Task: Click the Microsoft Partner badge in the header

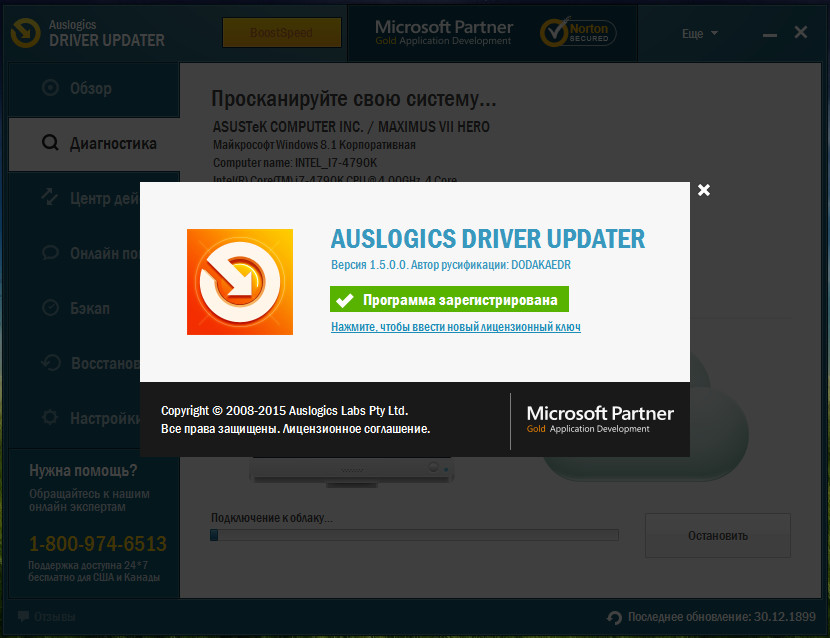Action: tap(444, 32)
